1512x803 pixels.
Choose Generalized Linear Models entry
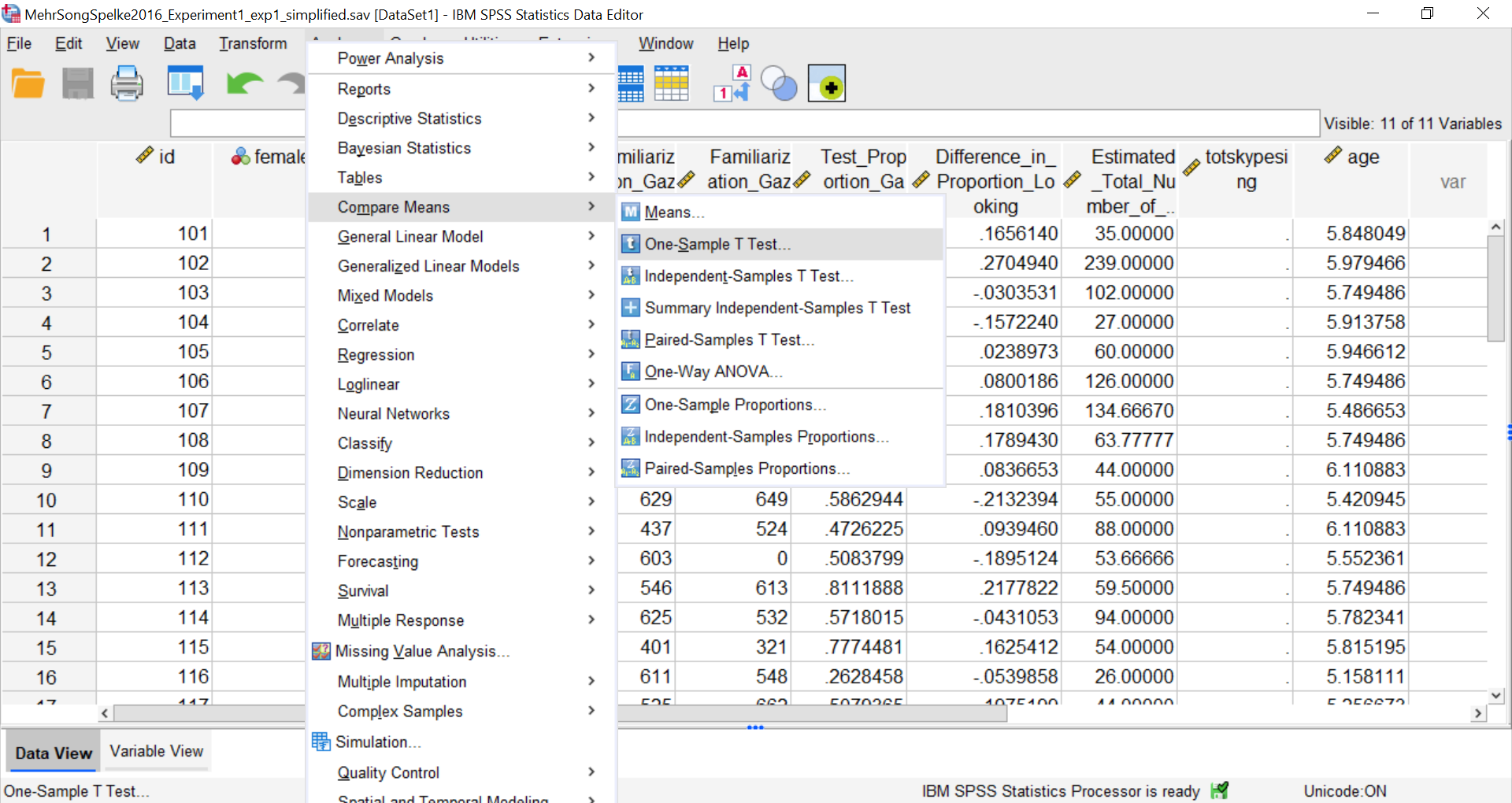(x=461, y=266)
